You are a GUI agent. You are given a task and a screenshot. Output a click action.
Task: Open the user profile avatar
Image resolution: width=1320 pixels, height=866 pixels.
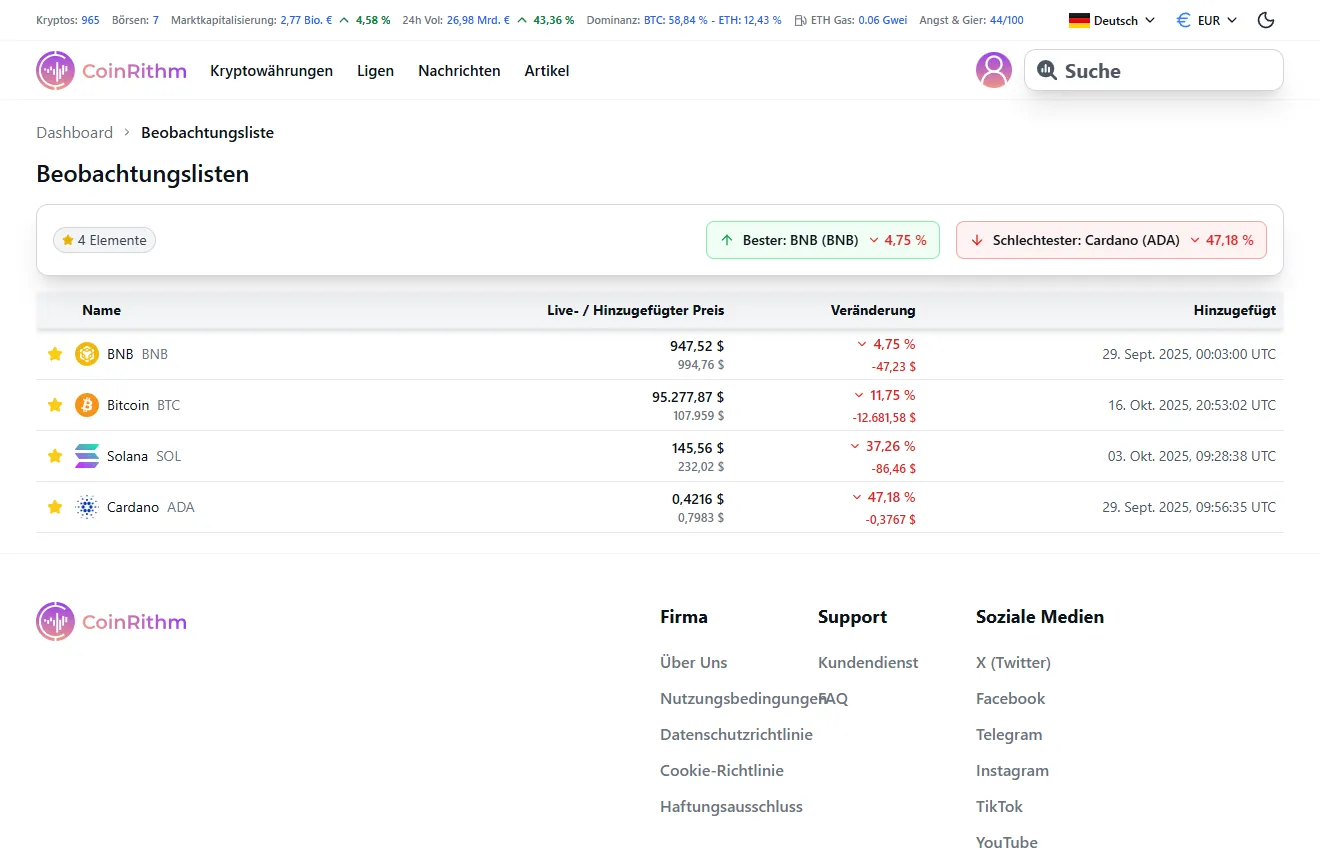coord(993,70)
